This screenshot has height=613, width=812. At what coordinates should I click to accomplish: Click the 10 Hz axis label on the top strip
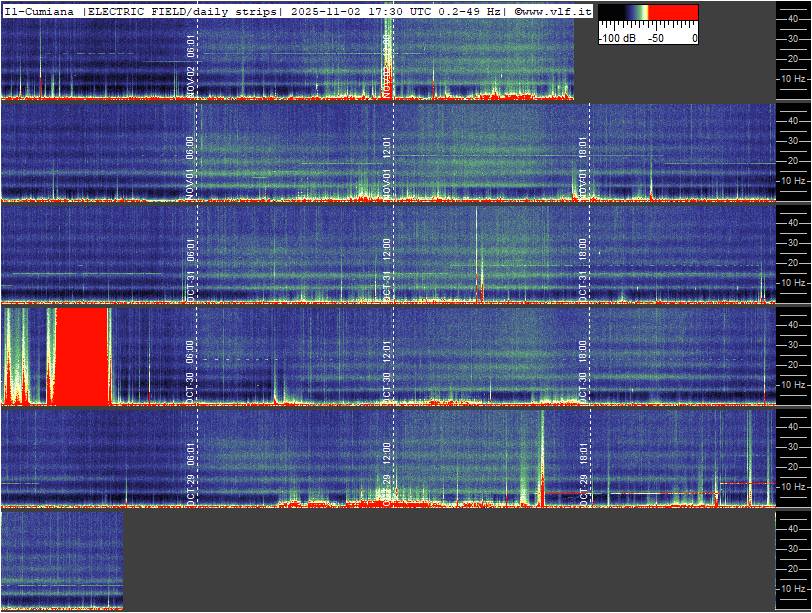[x=794, y=78]
